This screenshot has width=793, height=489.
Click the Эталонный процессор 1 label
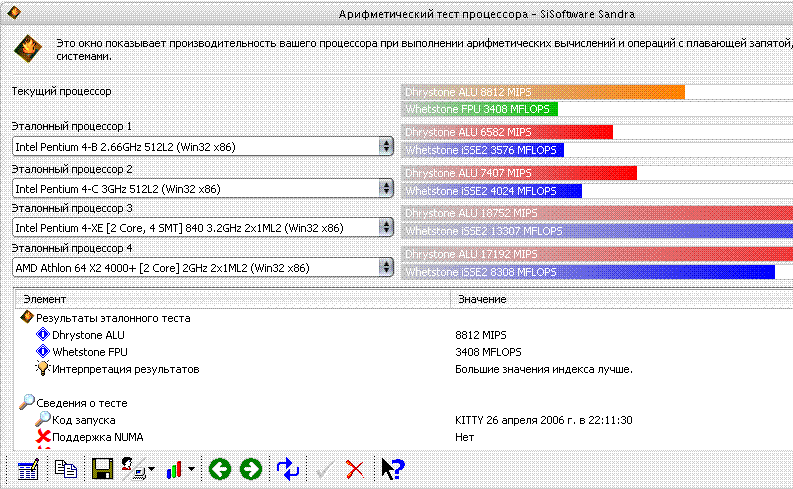pyautogui.click(x=71, y=126)
